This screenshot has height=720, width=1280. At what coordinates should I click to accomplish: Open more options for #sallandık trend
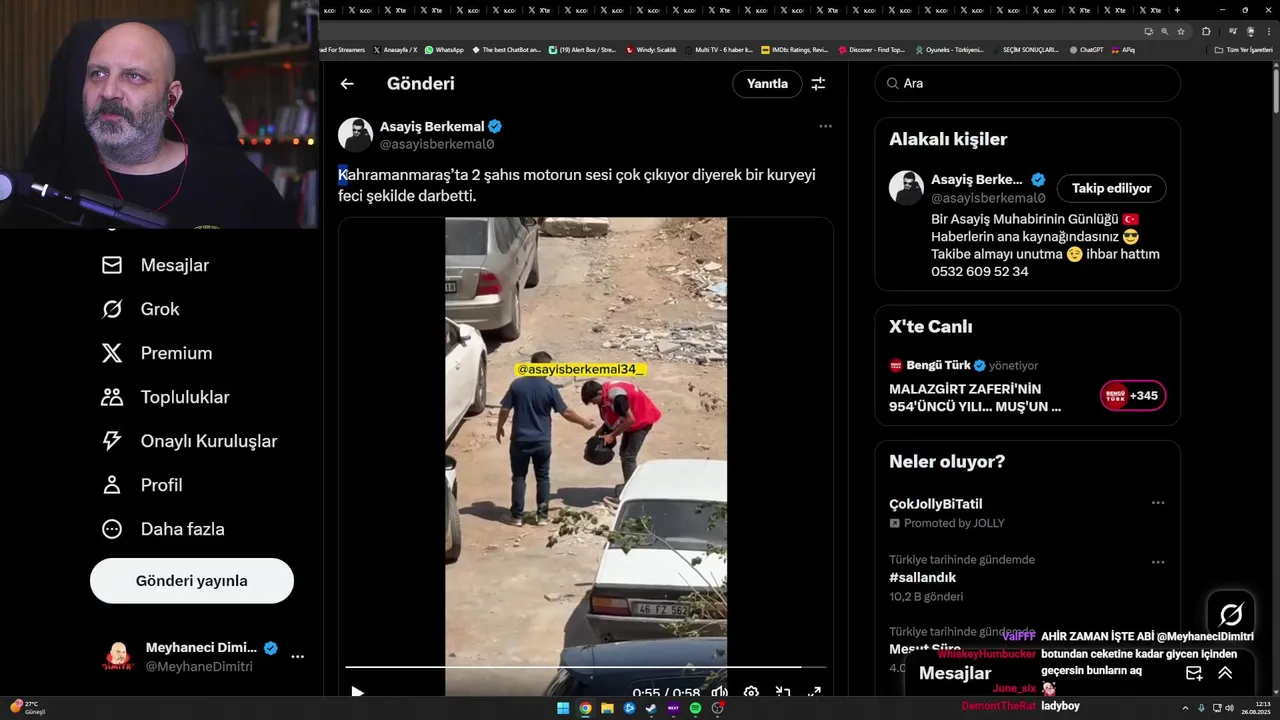click(x=1158, y=562)
